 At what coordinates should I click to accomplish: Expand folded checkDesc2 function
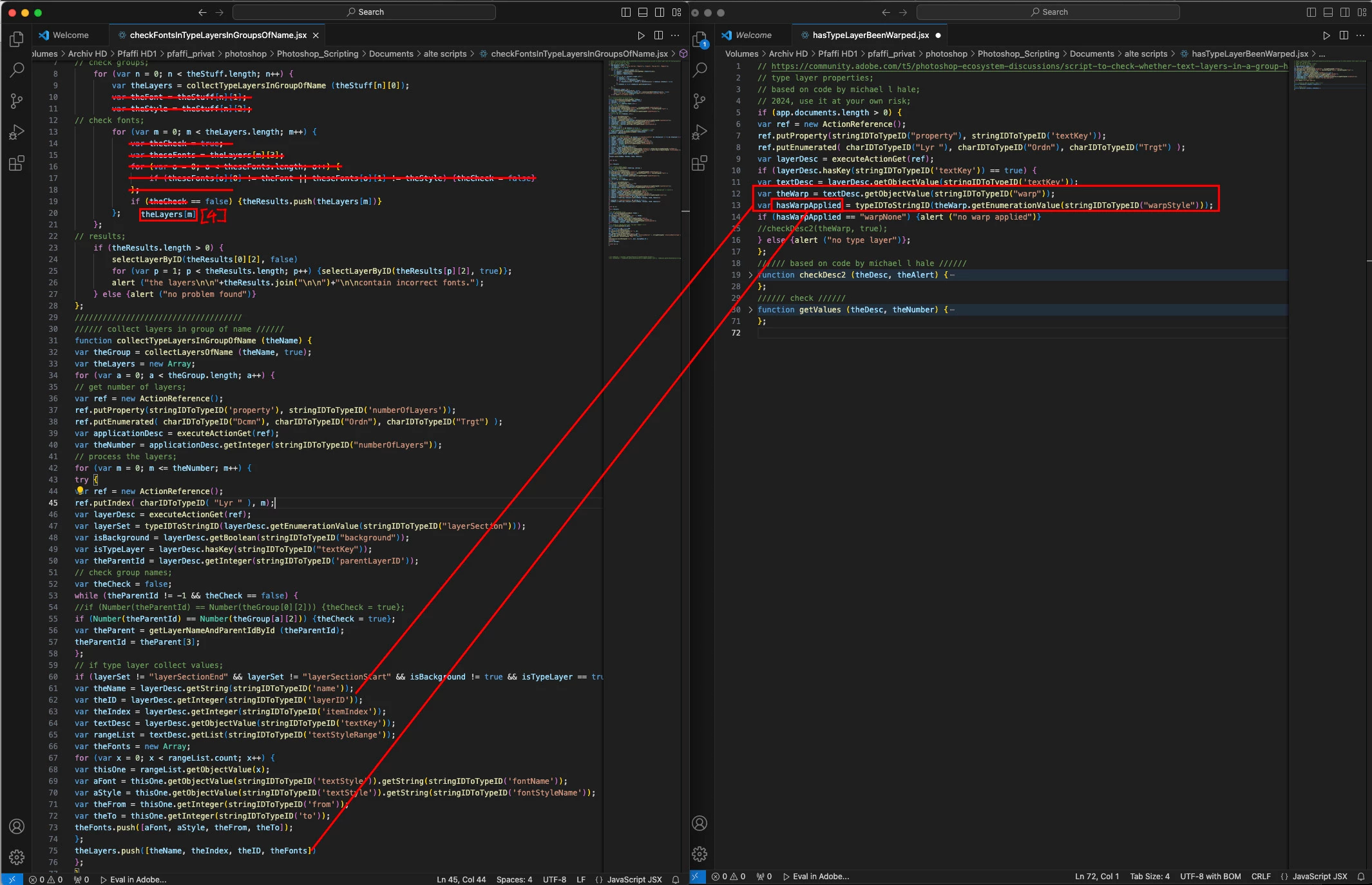point(750,275)
